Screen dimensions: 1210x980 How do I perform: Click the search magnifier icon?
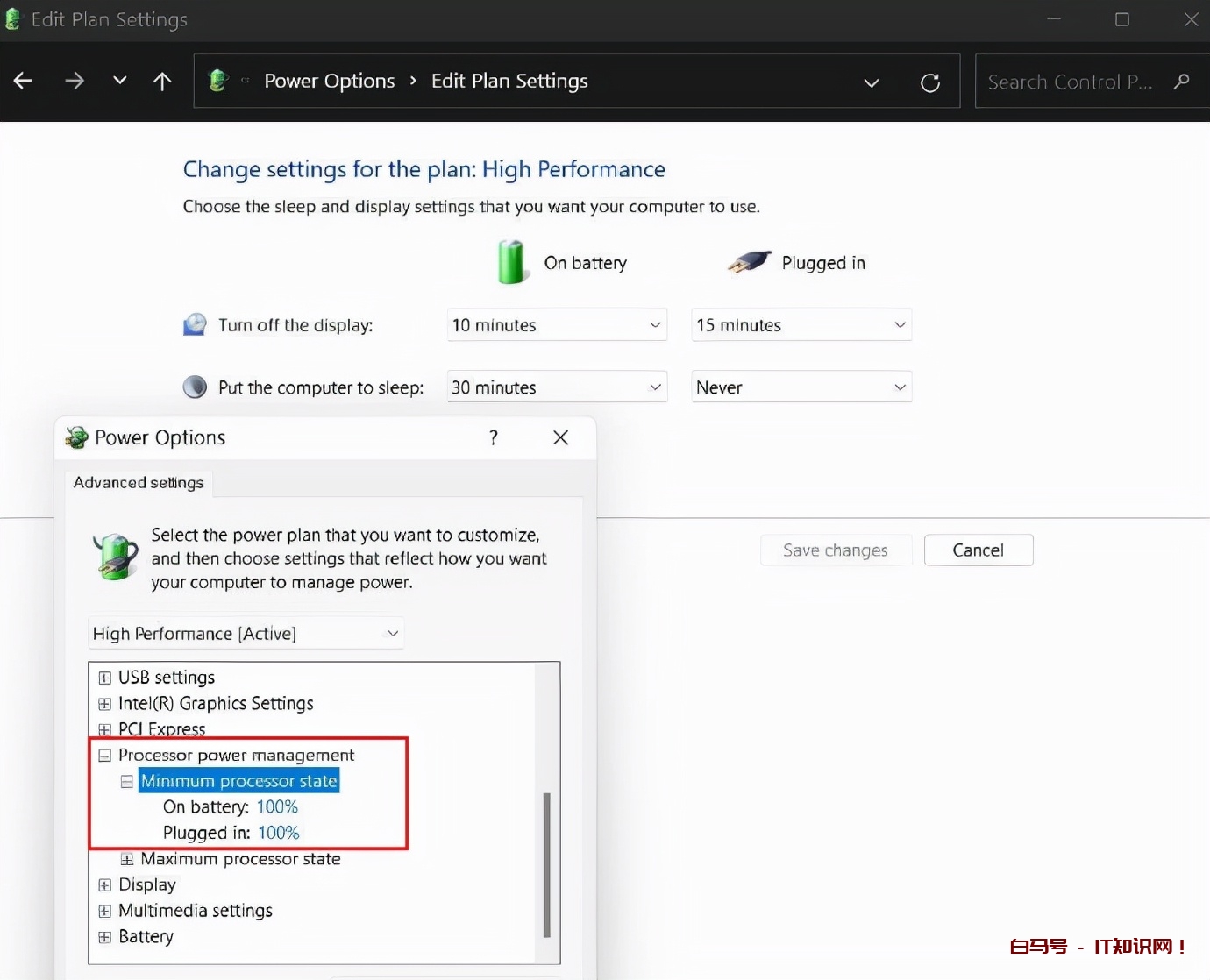click(1182, 82)
